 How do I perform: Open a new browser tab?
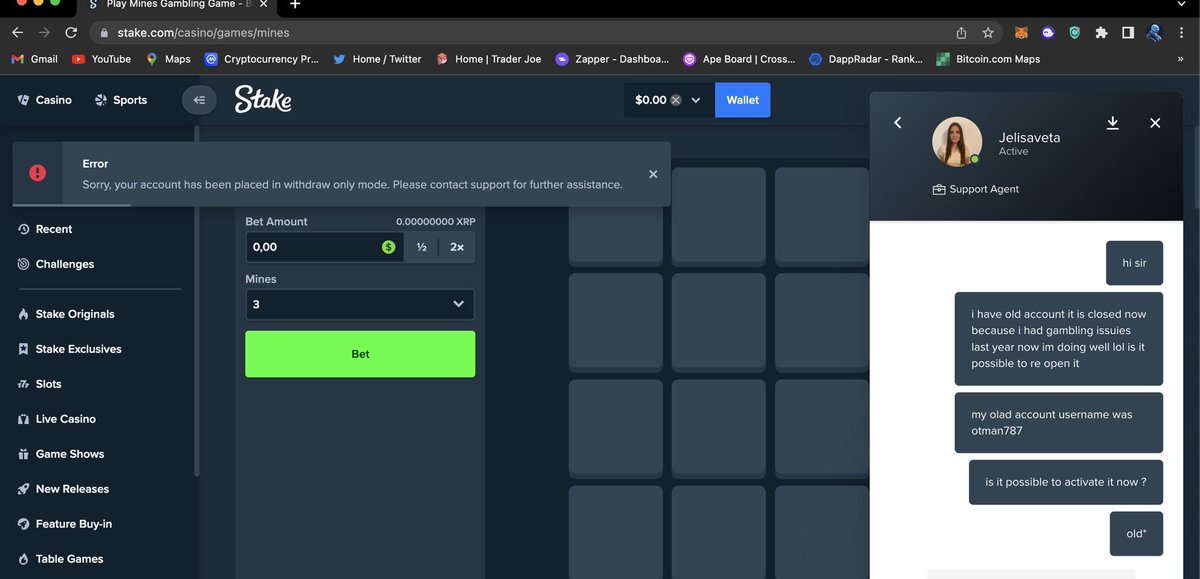pyautogui.click(x=295, y=5)
